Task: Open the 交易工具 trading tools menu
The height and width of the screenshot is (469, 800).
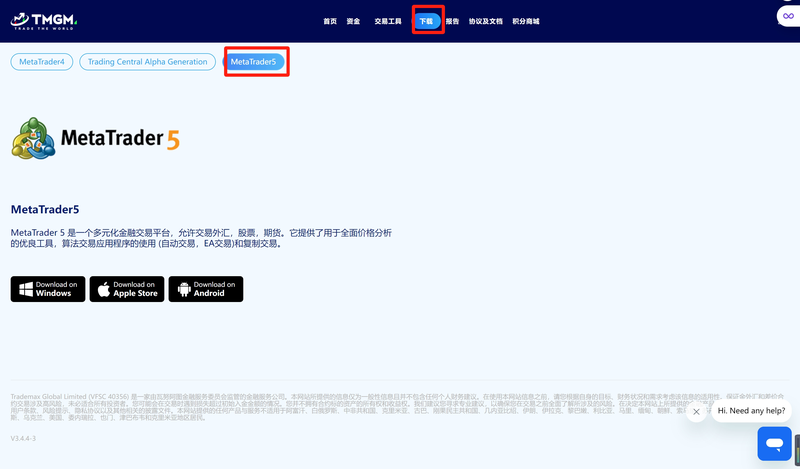Action: coord(388,21)
